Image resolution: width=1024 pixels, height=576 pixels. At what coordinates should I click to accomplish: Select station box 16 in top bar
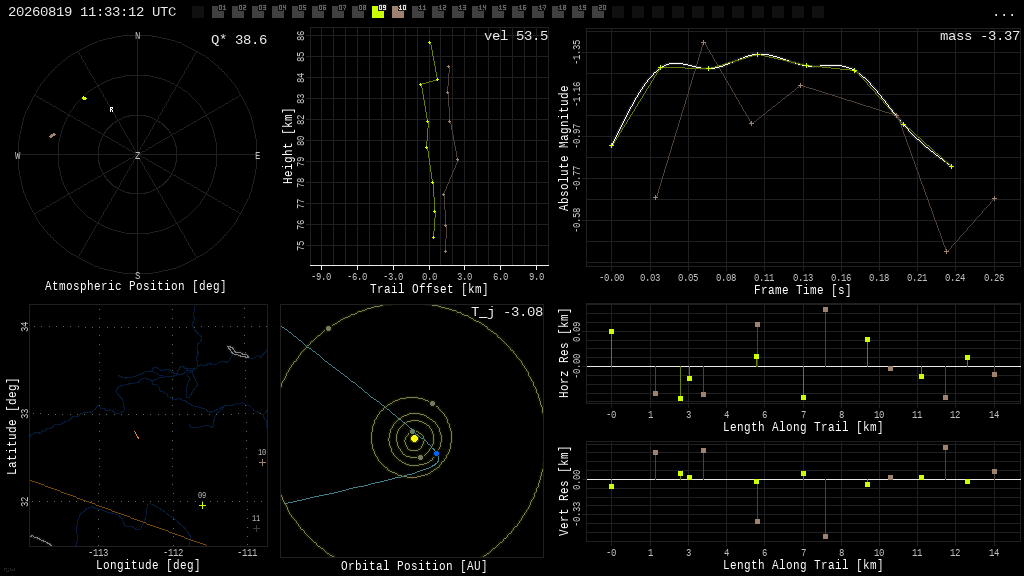[x=517, y=12]
